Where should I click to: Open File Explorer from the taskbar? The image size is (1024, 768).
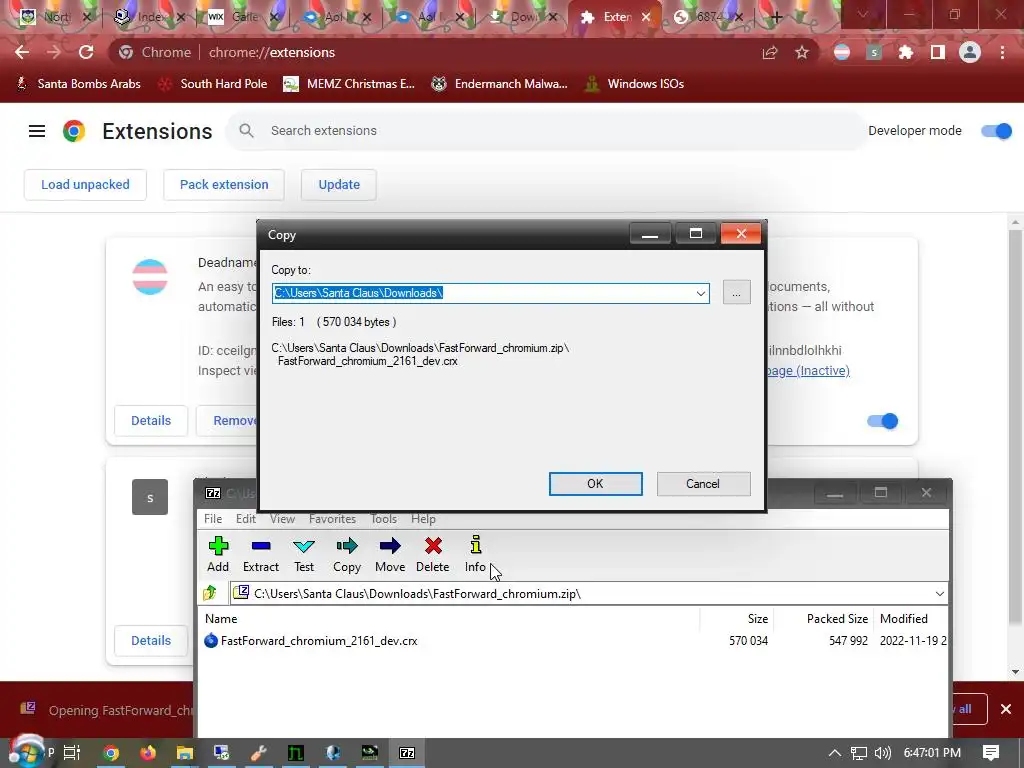click(185, 753)
